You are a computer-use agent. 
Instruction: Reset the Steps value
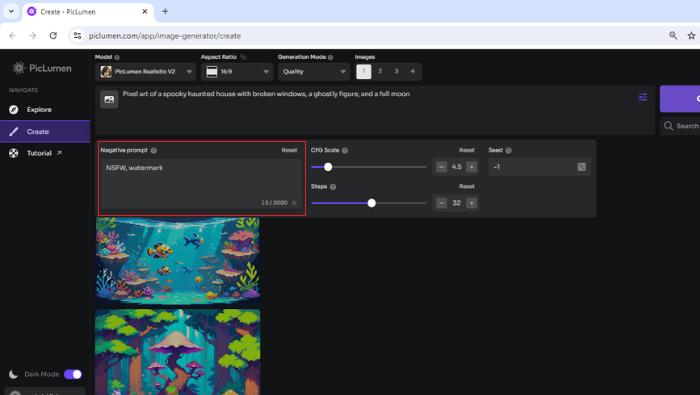(x=467, y=187)
